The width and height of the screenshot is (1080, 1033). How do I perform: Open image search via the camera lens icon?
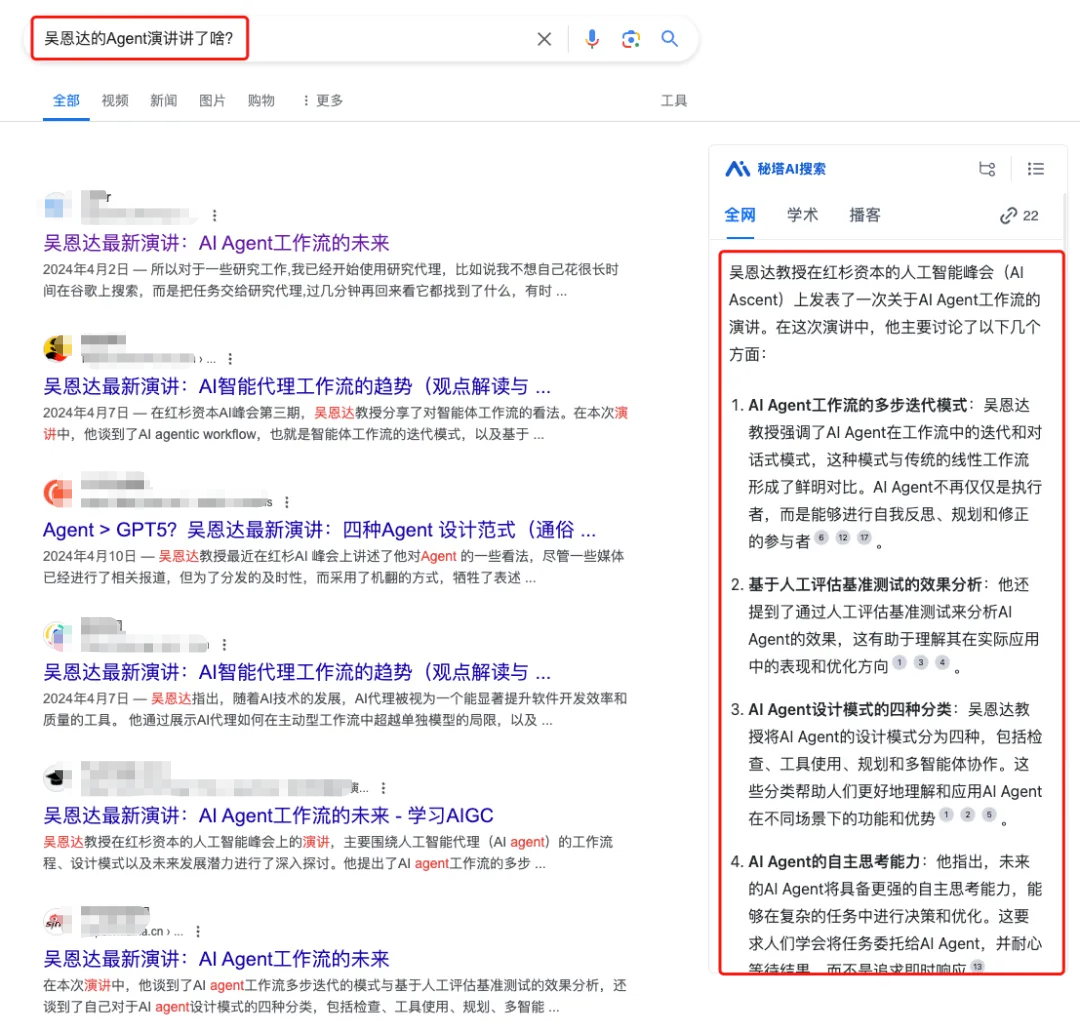[x=631, y=39]
